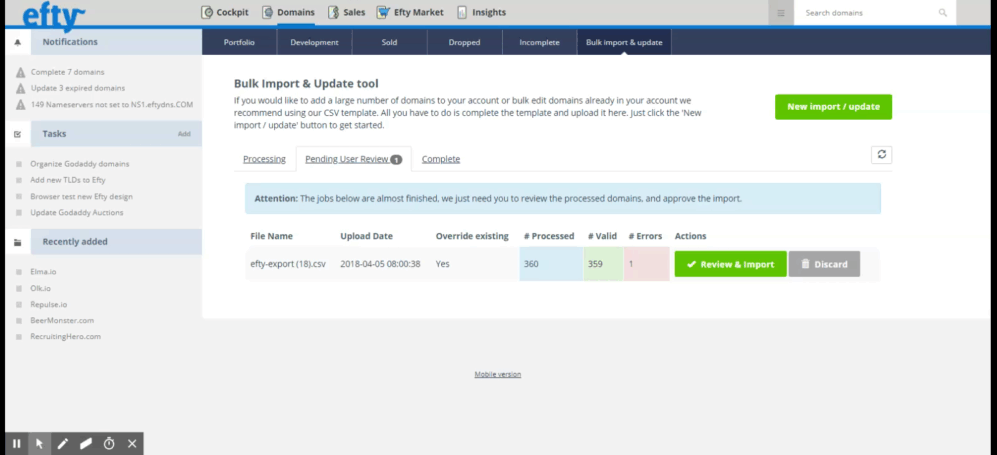The width and height of the screenshot is (997, 455).
Task: Click the # Processed column header
Action: click(x=549, y=236)
